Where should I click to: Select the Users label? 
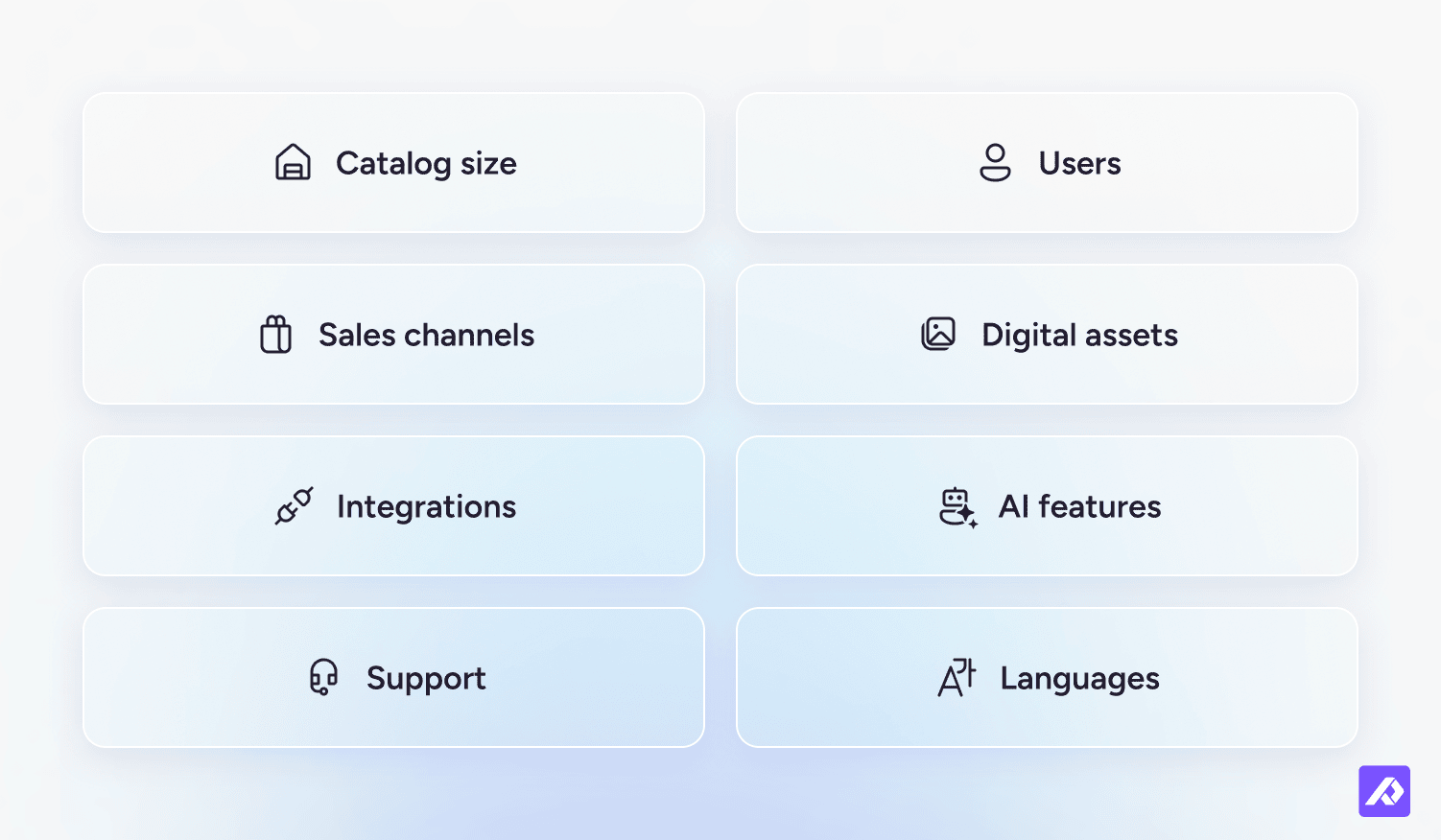[x=1079, y=163]
